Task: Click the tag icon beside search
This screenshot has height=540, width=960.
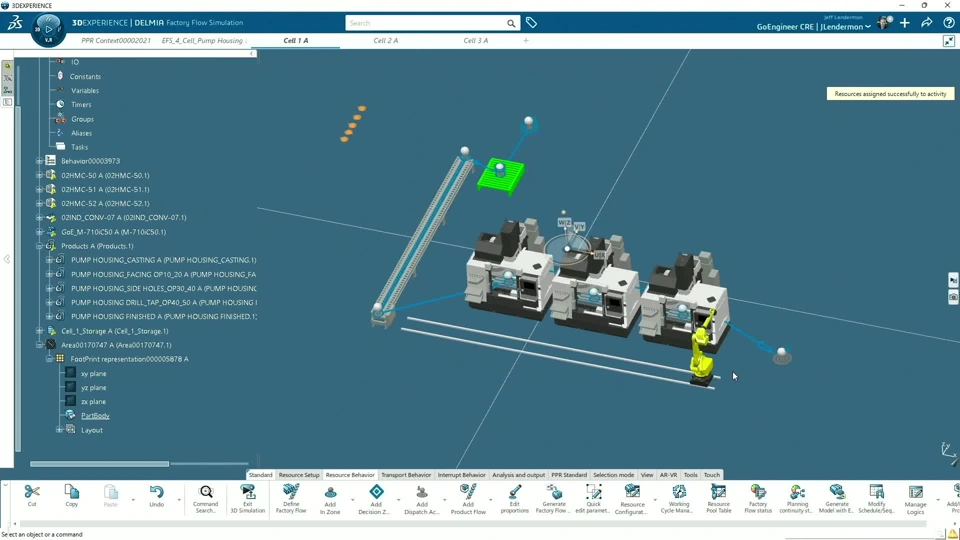Action: click(x=531, y=23)
